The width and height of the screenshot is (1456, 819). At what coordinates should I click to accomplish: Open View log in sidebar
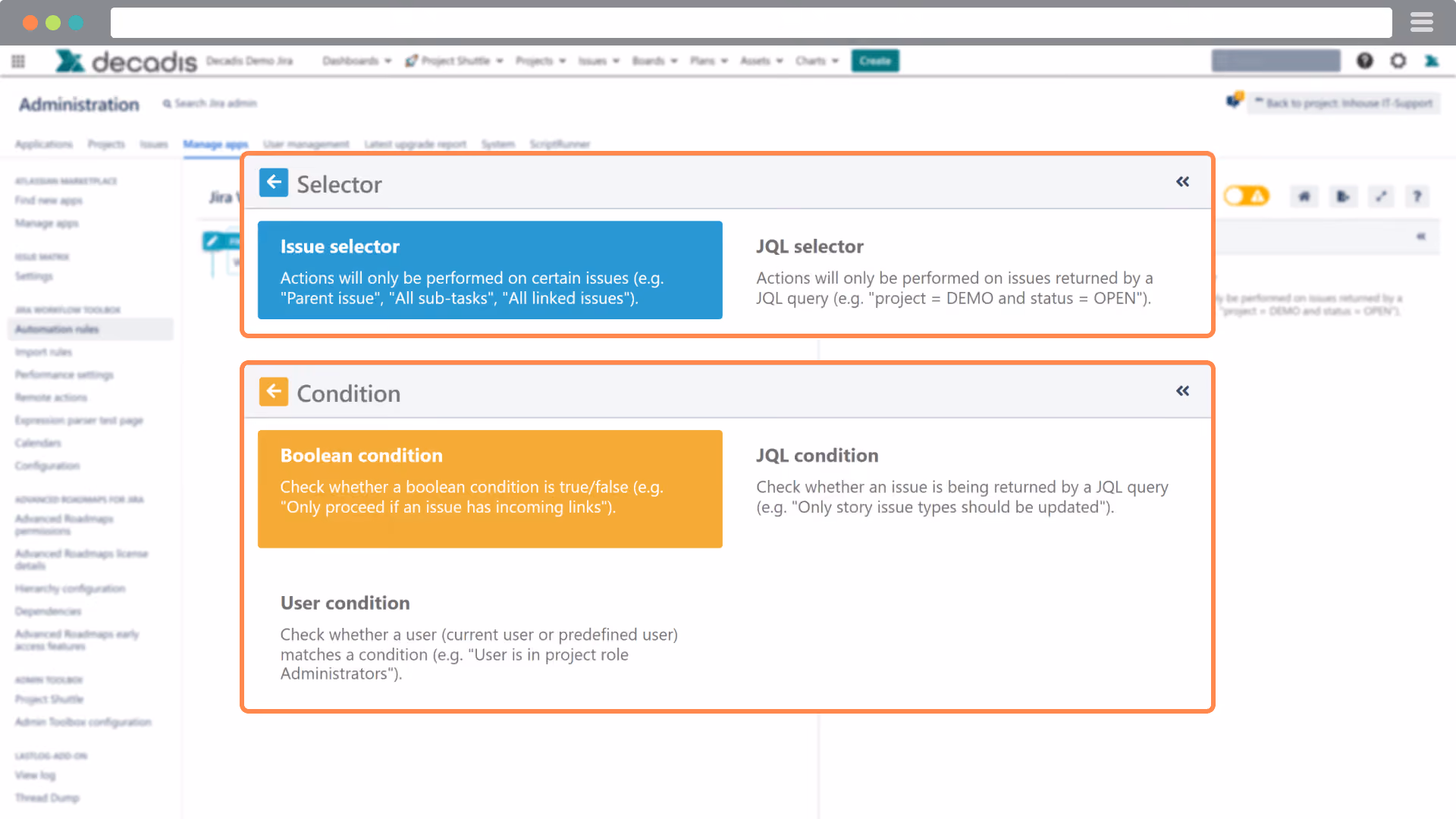click(x=35, y=775)
